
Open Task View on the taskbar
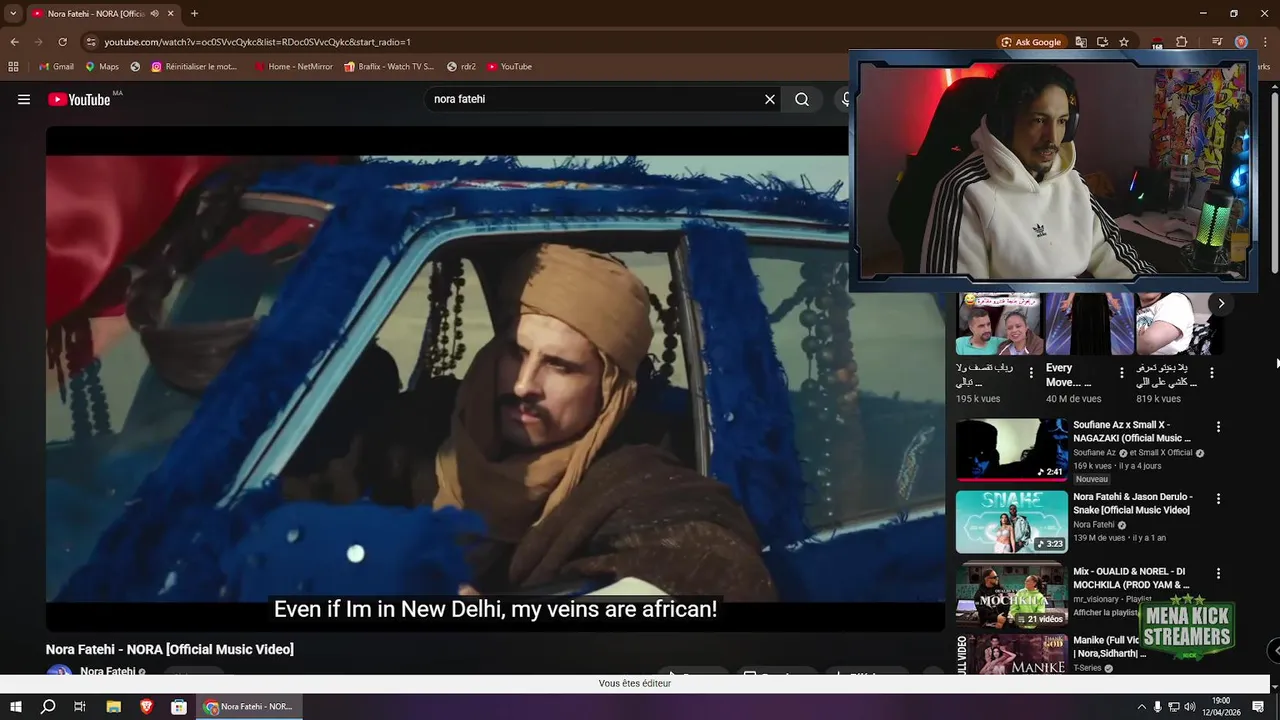(x=80, y=707)
